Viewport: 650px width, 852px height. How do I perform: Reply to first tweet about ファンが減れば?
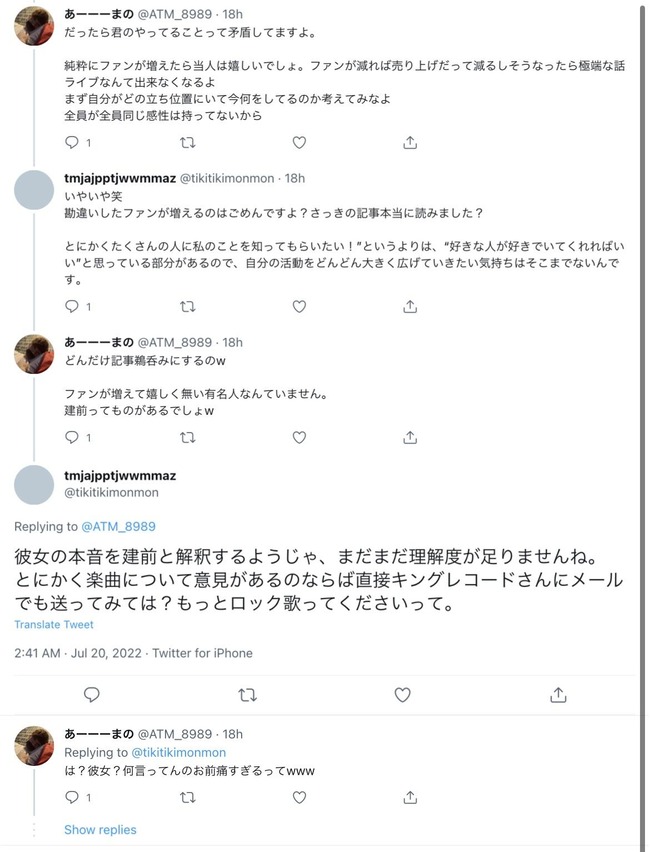tap(71, 143)
